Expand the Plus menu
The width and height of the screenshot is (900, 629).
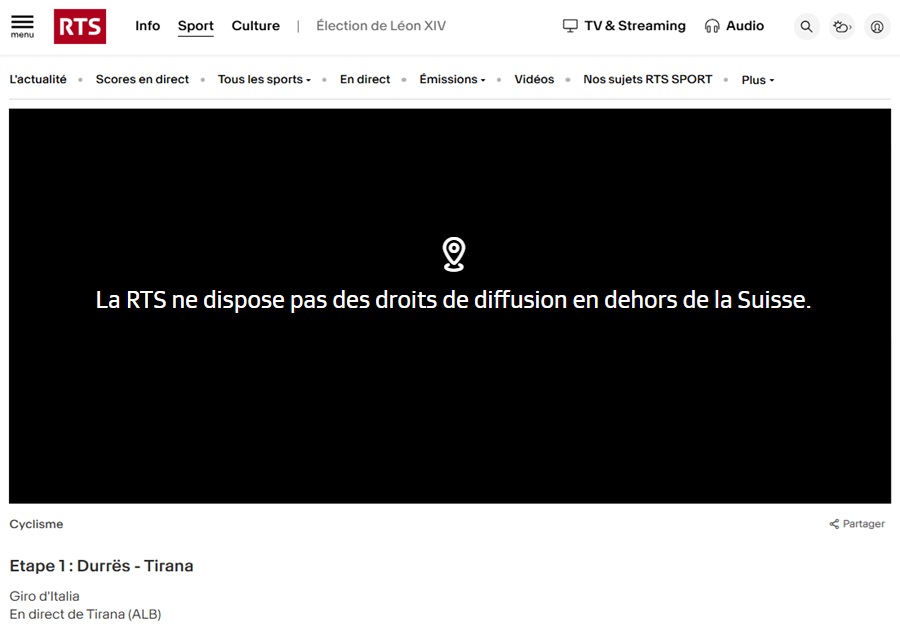756,80
